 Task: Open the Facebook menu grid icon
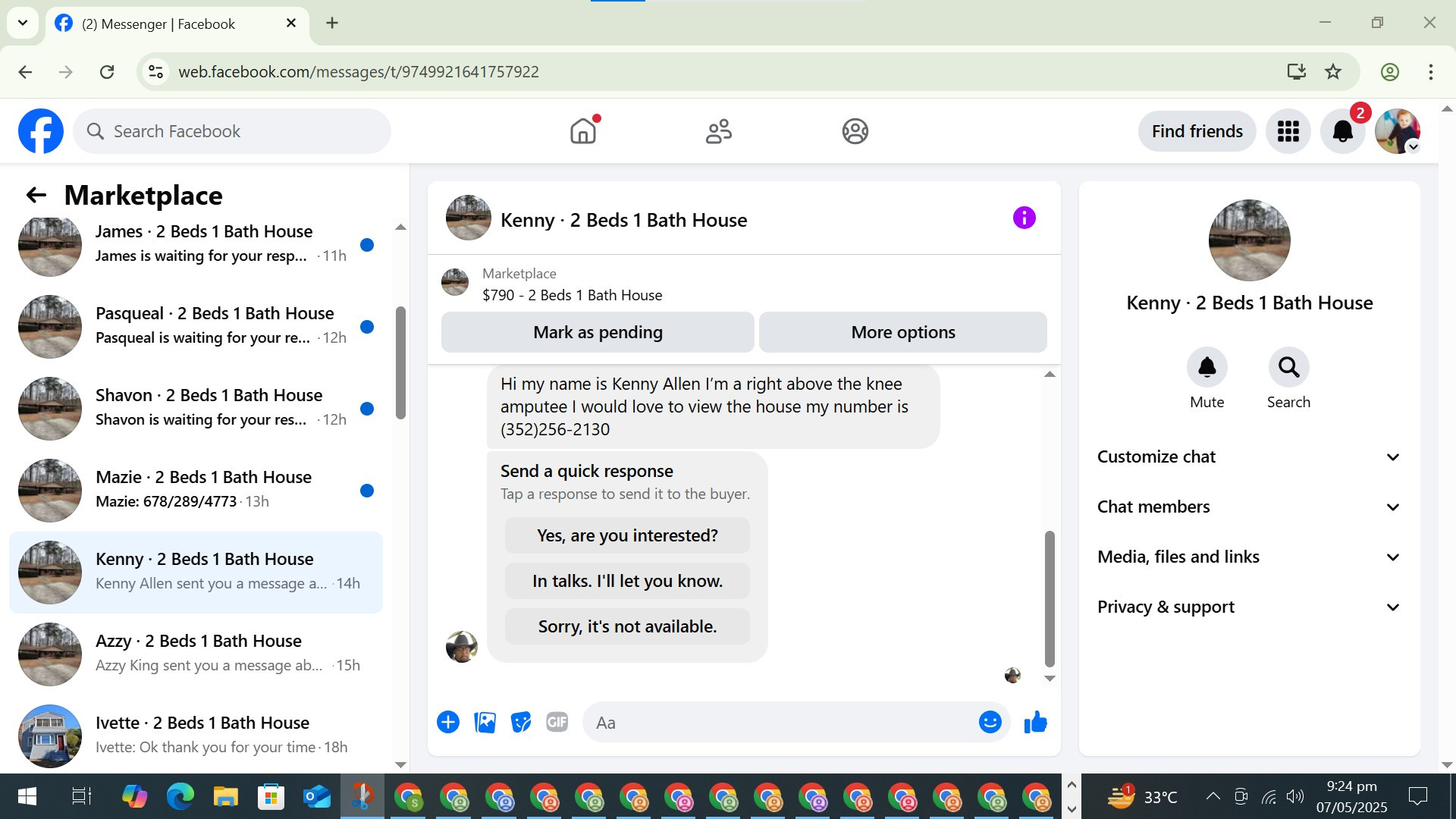[1288, 131]
